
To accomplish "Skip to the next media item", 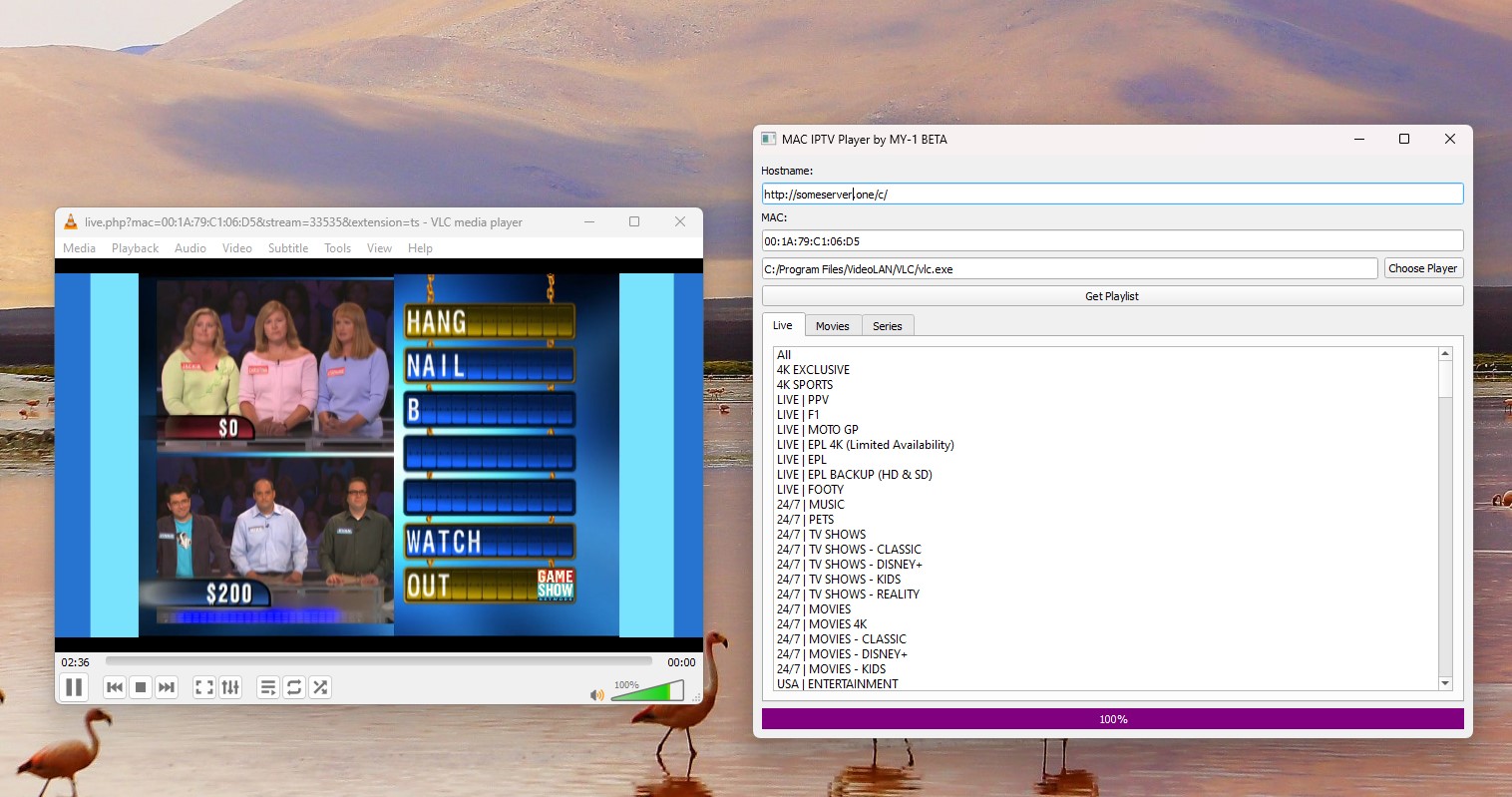I will pyautogui.click(x=167, y=686).
